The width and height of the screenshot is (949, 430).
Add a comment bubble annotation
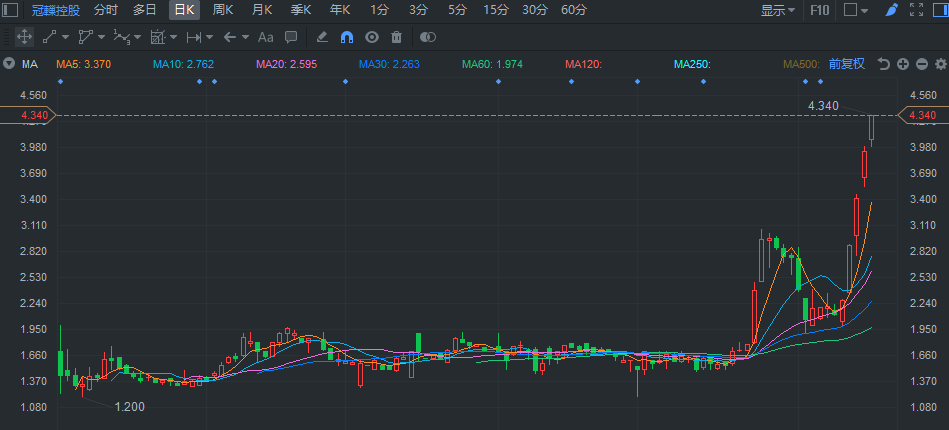pos(291,37)
